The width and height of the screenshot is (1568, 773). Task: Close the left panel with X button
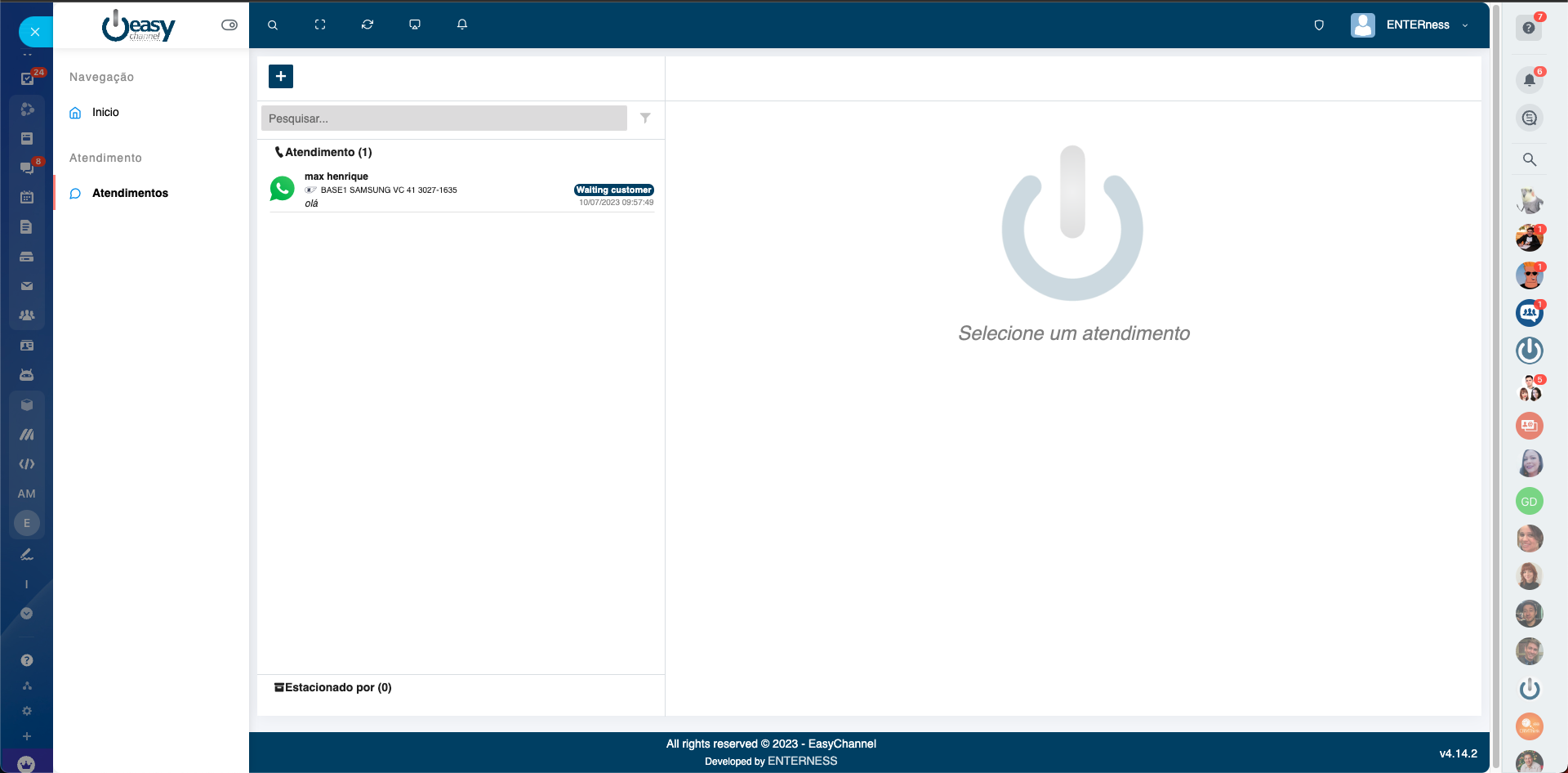[35, 32]
